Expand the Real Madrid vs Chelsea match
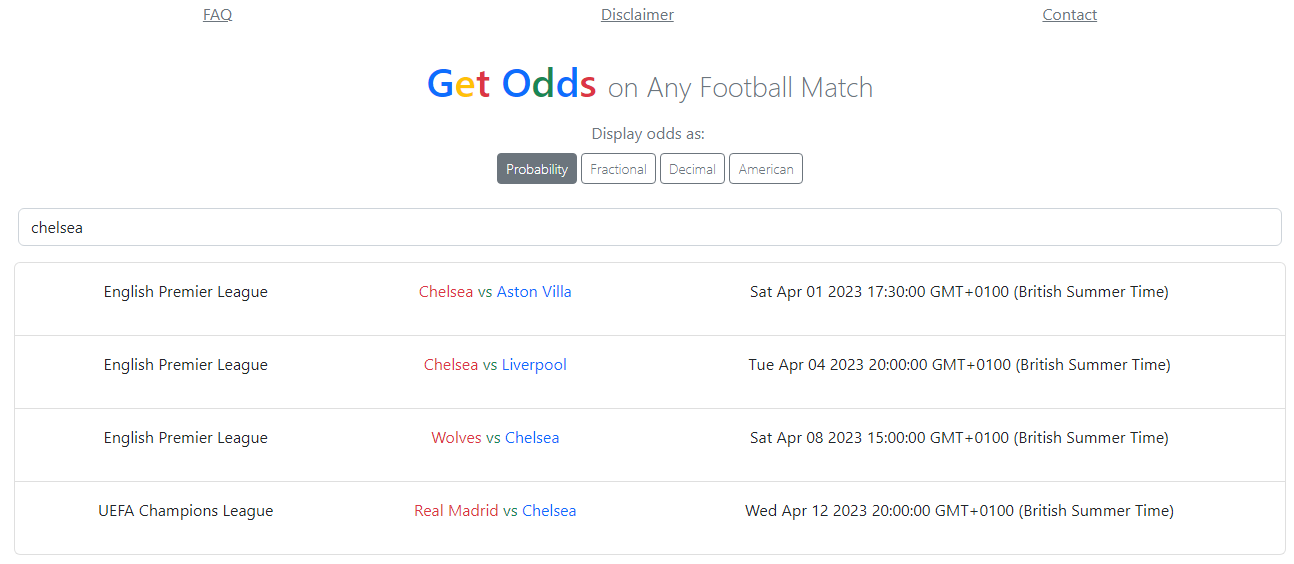This screenshot has width=1294, height=564. click(495, 511)
